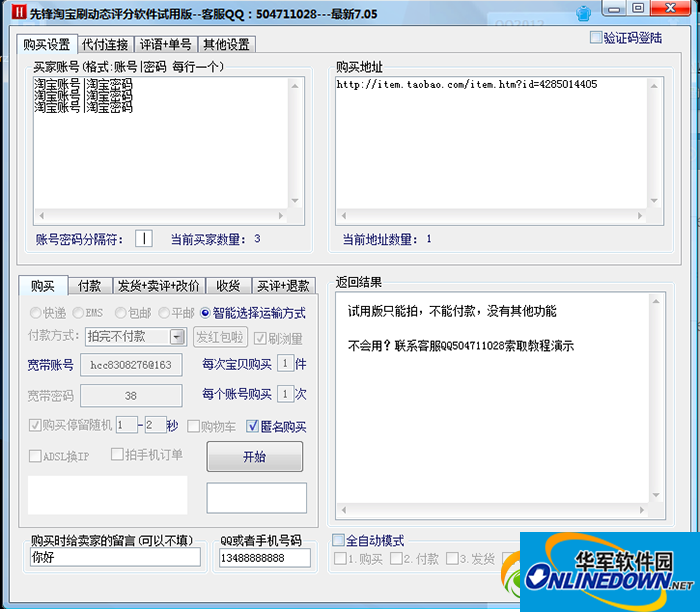
Task: Click right arrow of 买家账号 horizontal scrollbar
Action: [x=281, y=216]
